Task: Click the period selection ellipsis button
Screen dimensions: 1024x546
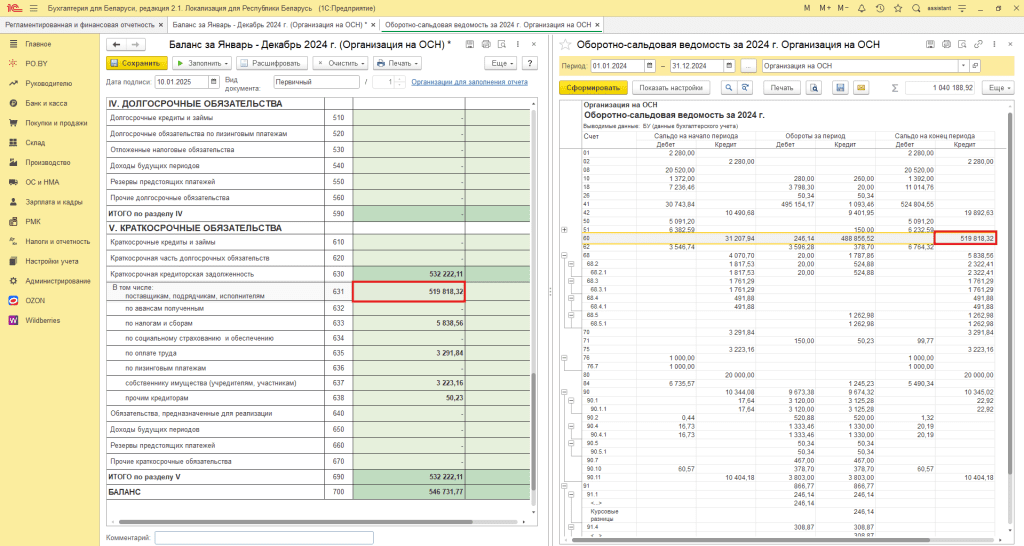Action: tap(748, 66)
